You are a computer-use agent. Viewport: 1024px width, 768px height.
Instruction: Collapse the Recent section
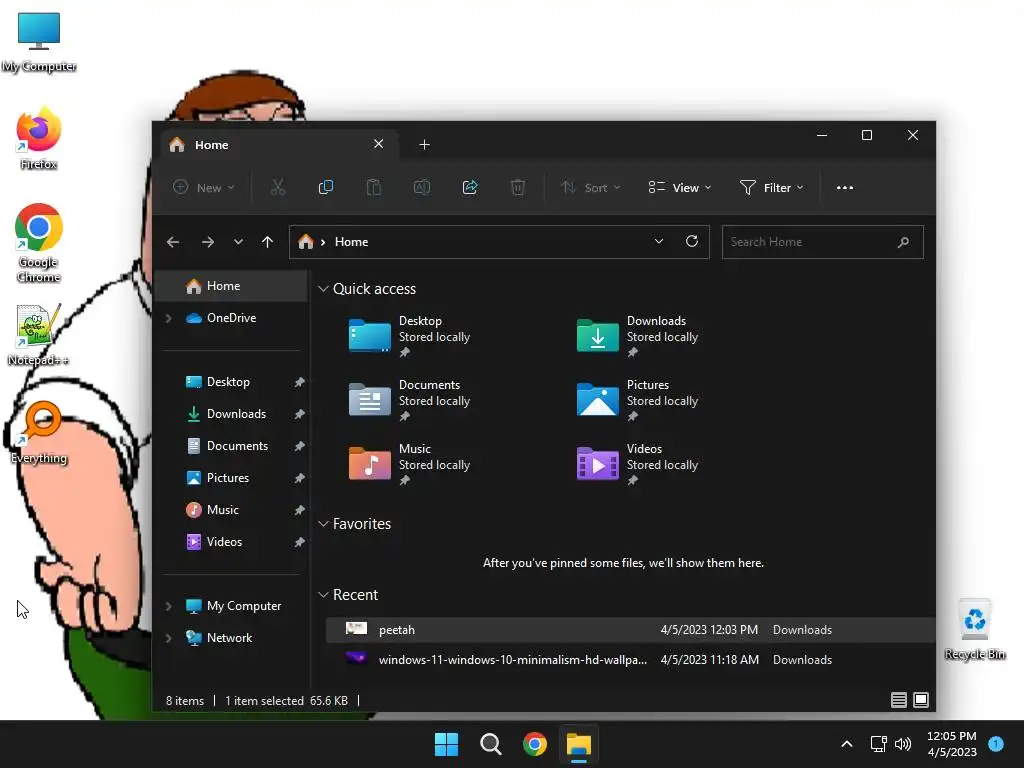[x=323, y=595]
